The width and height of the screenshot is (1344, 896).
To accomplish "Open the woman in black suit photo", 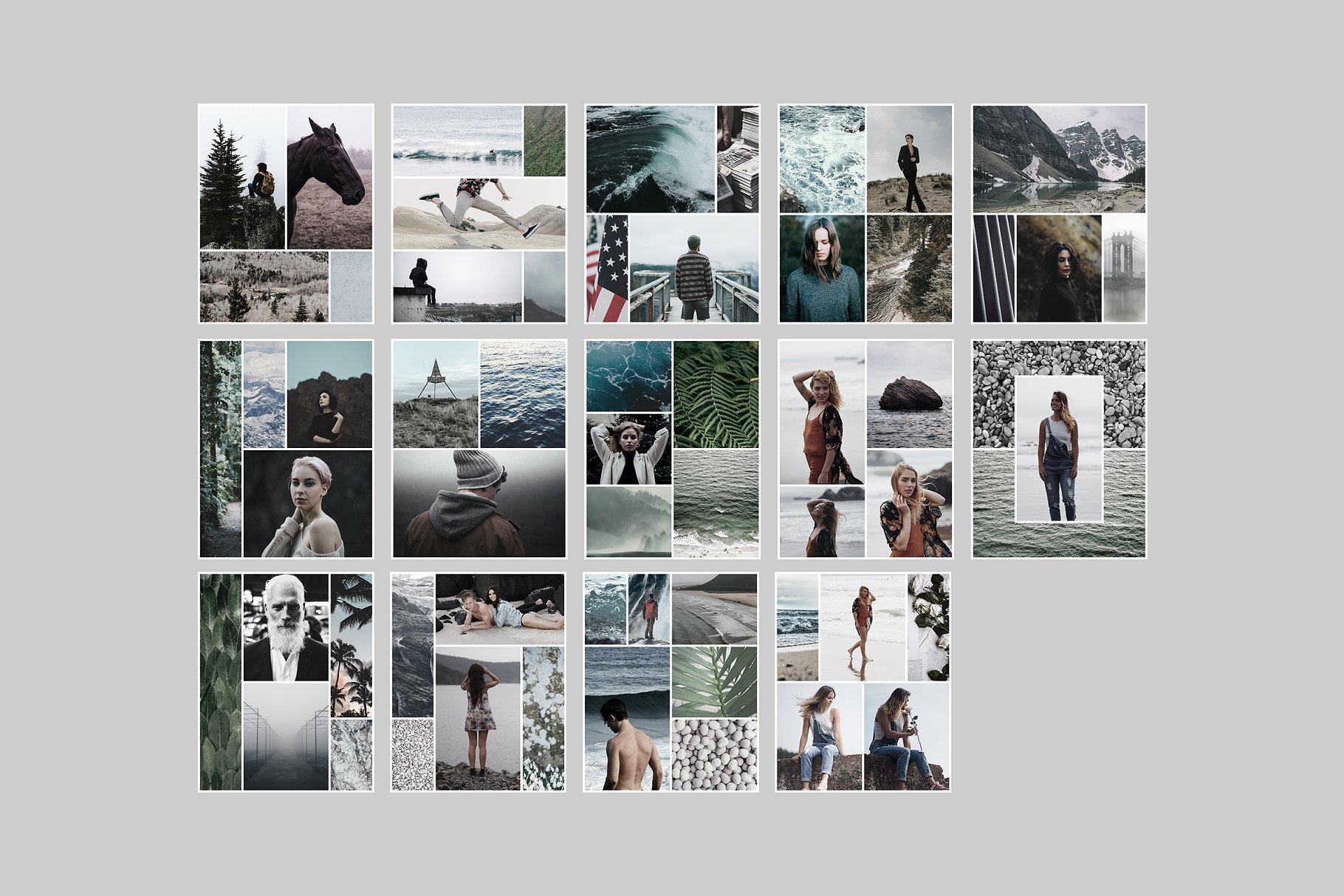I will (909, 159).
